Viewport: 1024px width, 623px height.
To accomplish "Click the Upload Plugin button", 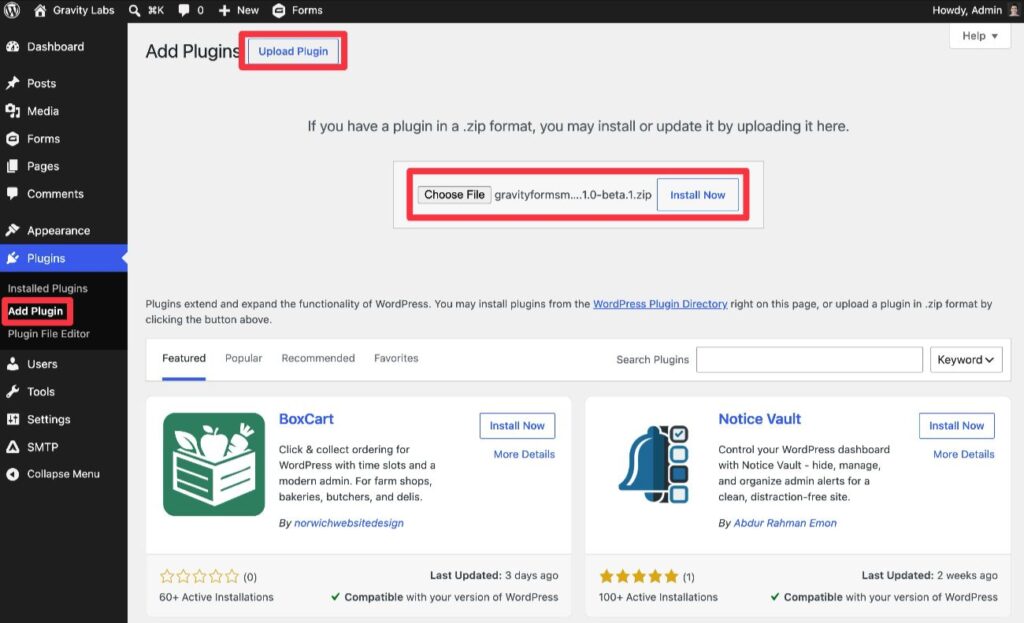I will point(293,51).
